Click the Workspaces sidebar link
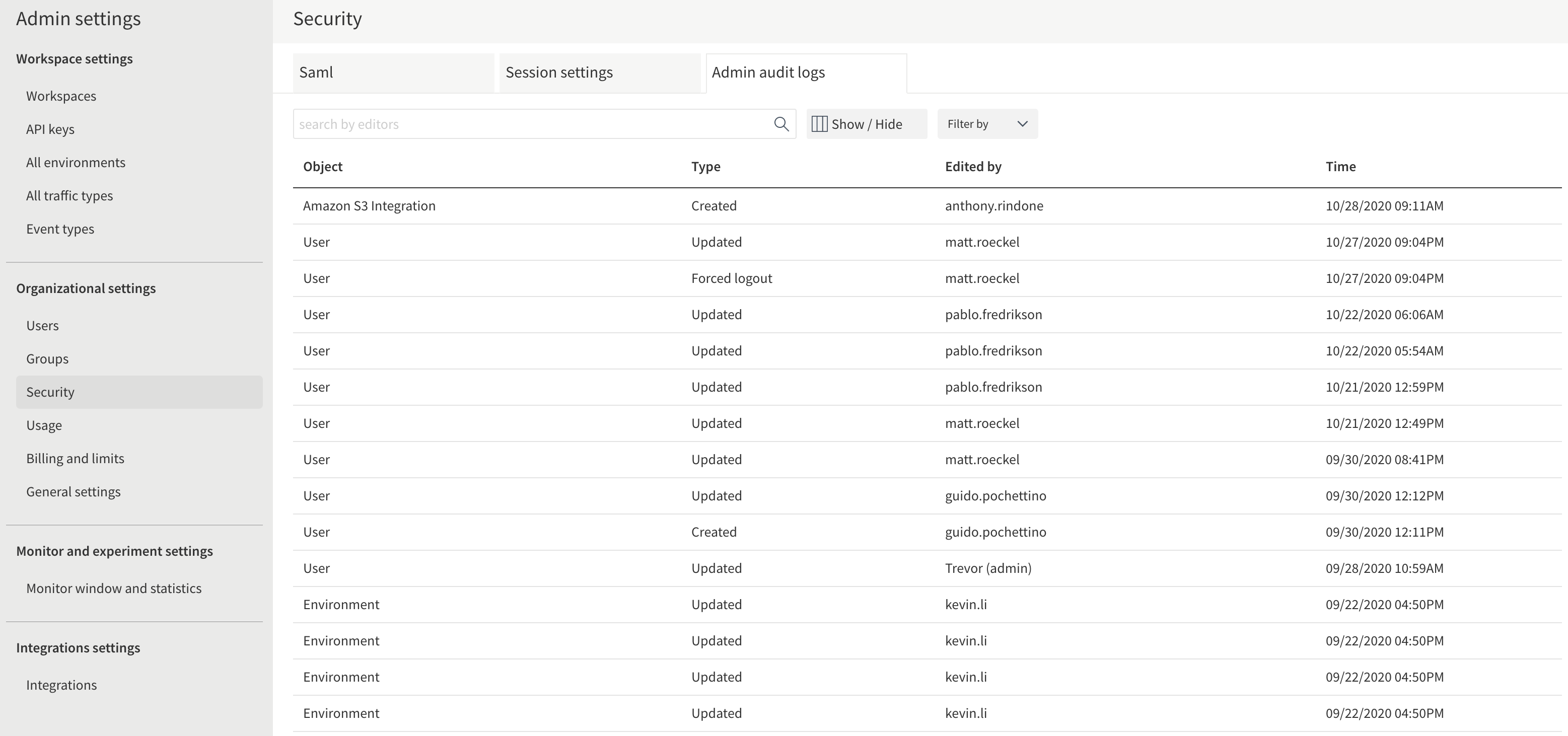This screenshot has height=736, width=1568. pos(61,96)
